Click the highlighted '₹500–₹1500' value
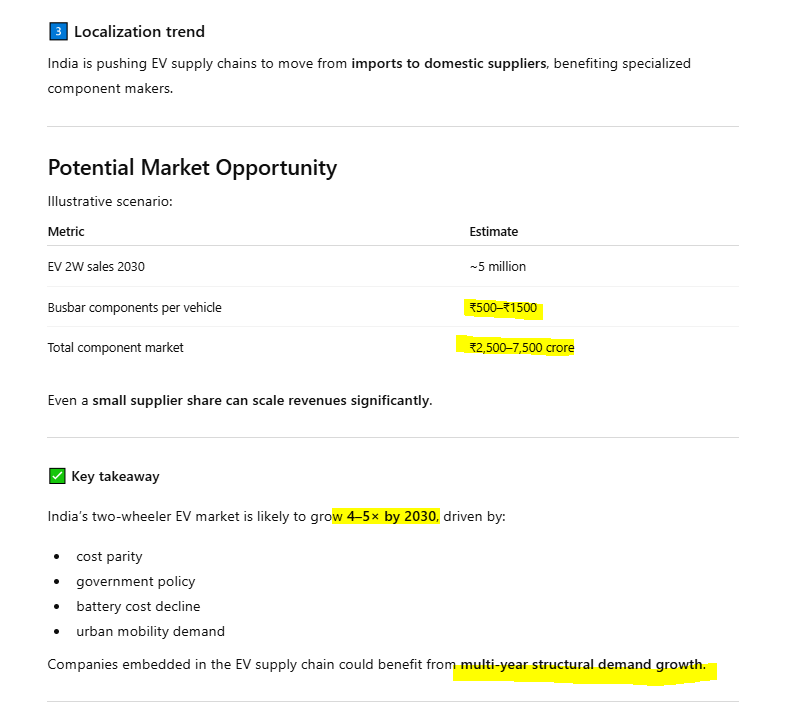Viewport: 796px width, 711px height. point(503,307)
